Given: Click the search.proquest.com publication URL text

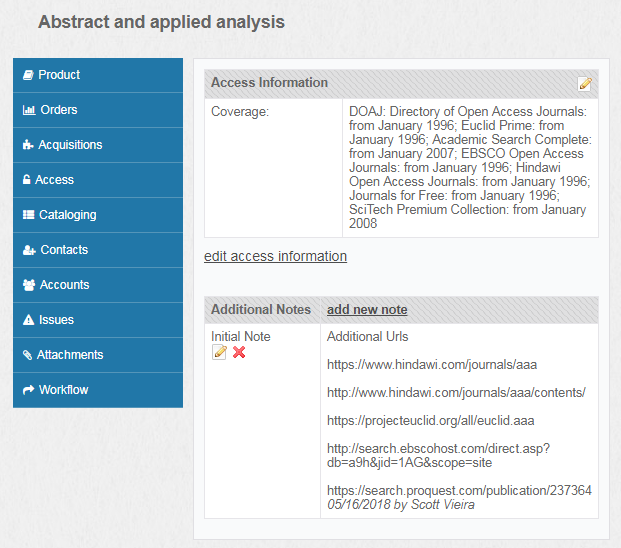Looking at the screenshot, I should pos(459,490).
